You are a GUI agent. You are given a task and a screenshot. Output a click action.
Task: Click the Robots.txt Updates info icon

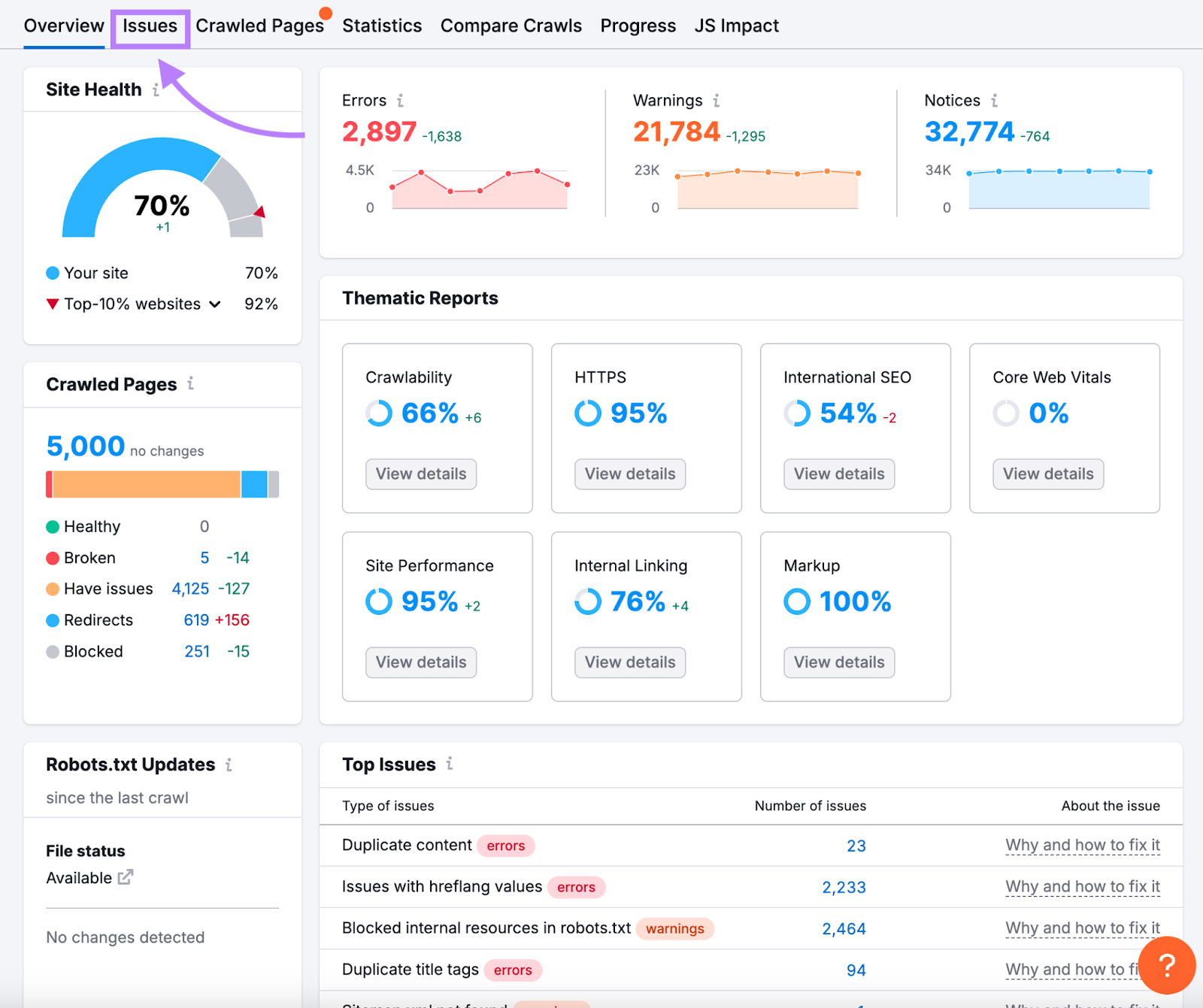[x=229, y=764]
